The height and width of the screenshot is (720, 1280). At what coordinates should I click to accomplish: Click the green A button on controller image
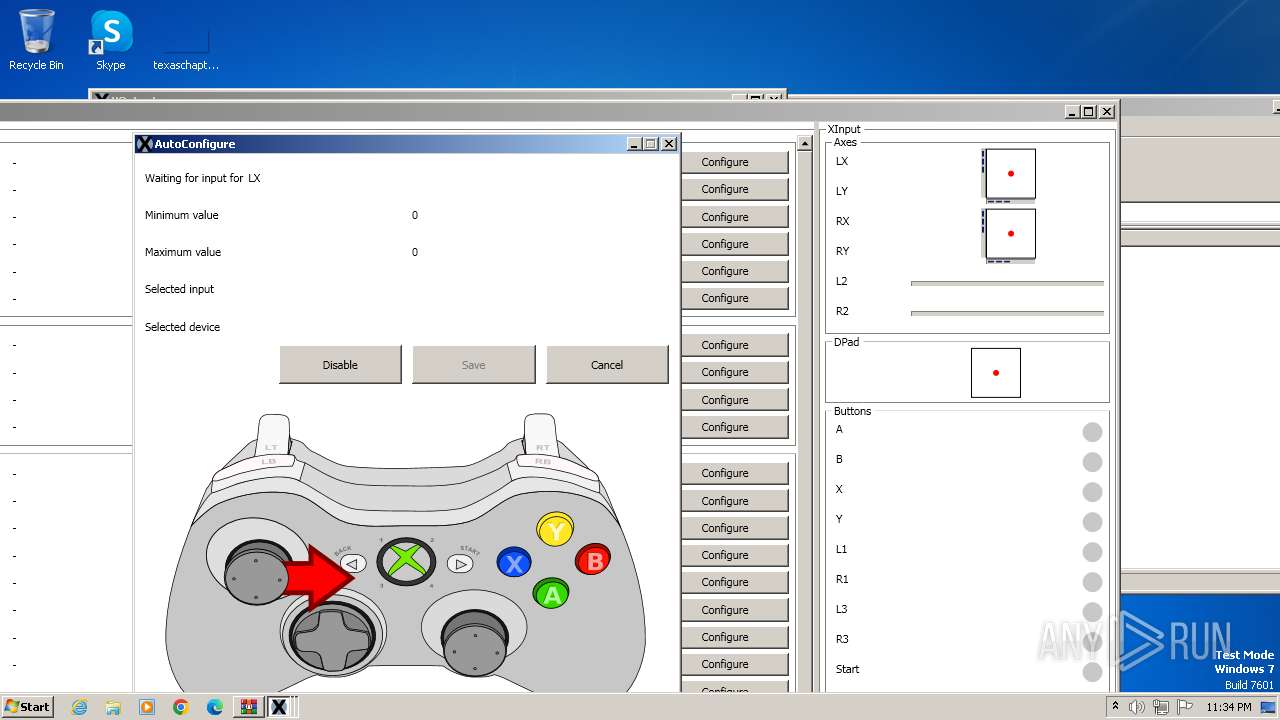(x=551, y=593)
